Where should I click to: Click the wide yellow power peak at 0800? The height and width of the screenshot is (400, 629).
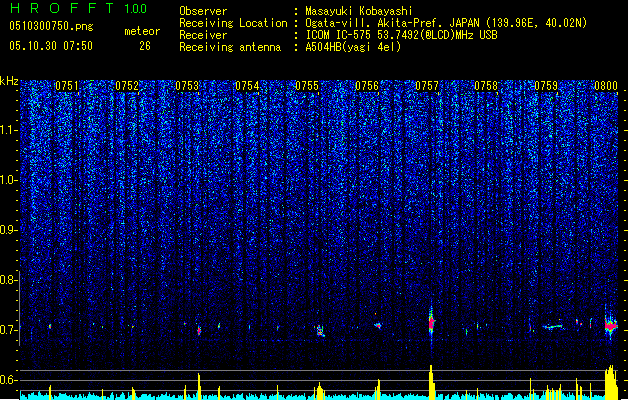pos(611,382)
